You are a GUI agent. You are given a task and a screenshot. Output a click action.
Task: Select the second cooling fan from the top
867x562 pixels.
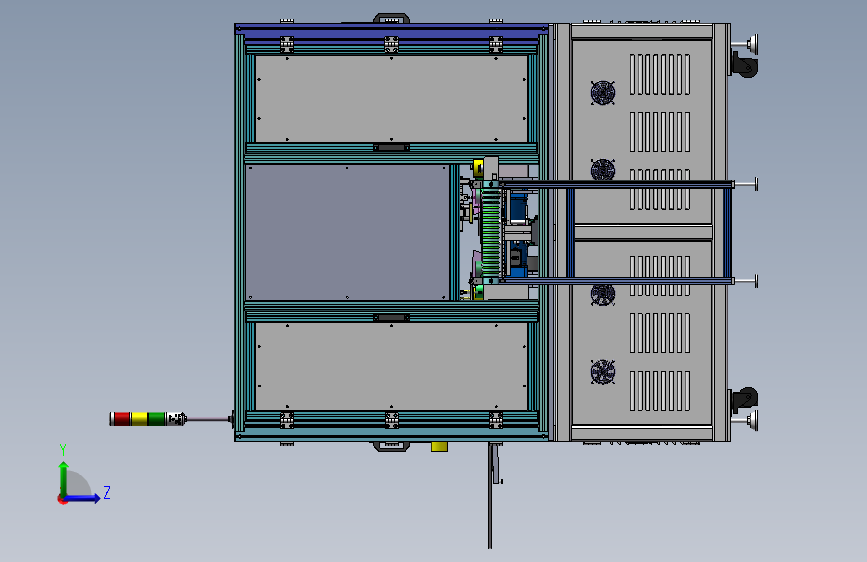pos(603,169)
